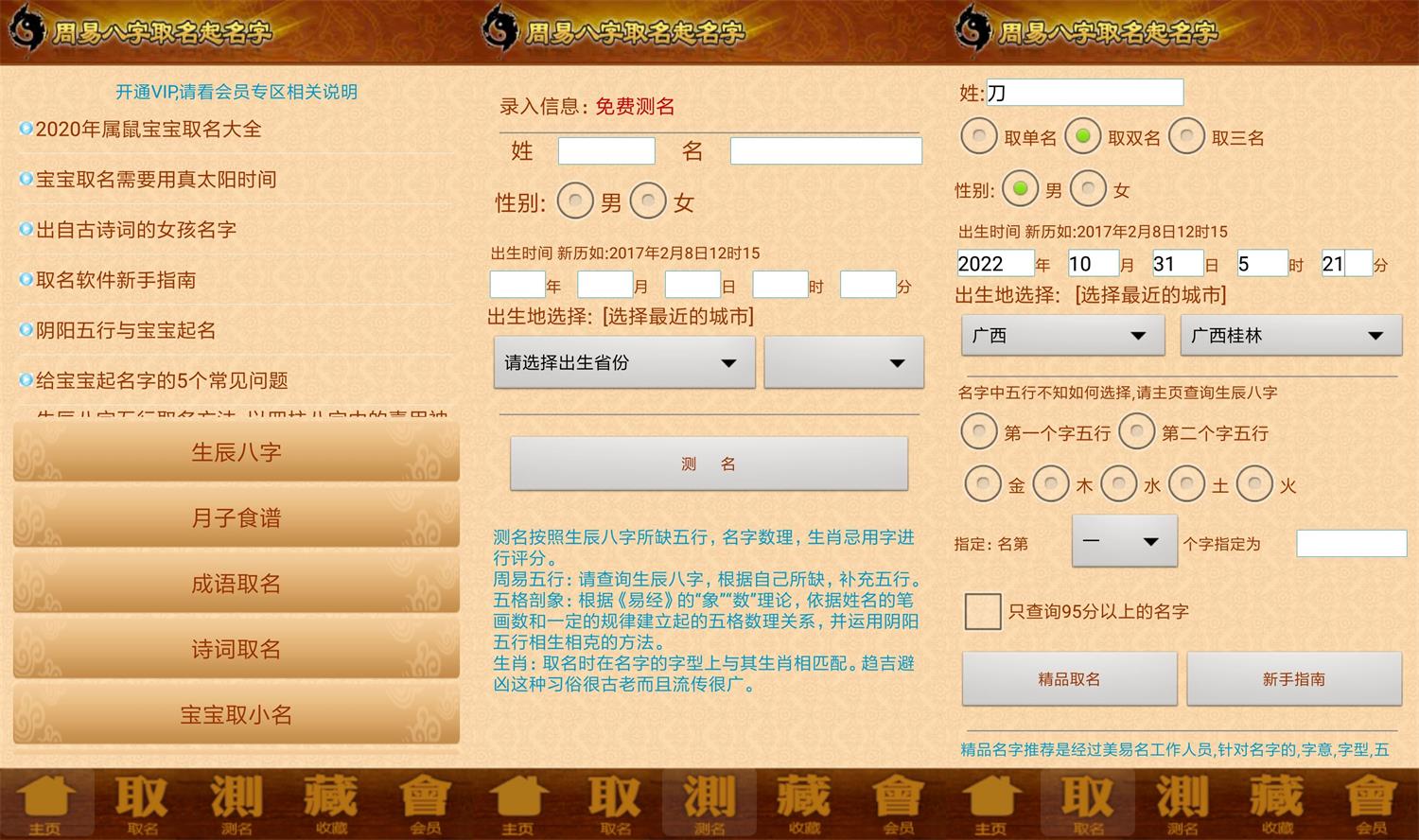Open the 广西桂林 city dropdown
Screen dimensions: 1419x840
[1289, 335]
